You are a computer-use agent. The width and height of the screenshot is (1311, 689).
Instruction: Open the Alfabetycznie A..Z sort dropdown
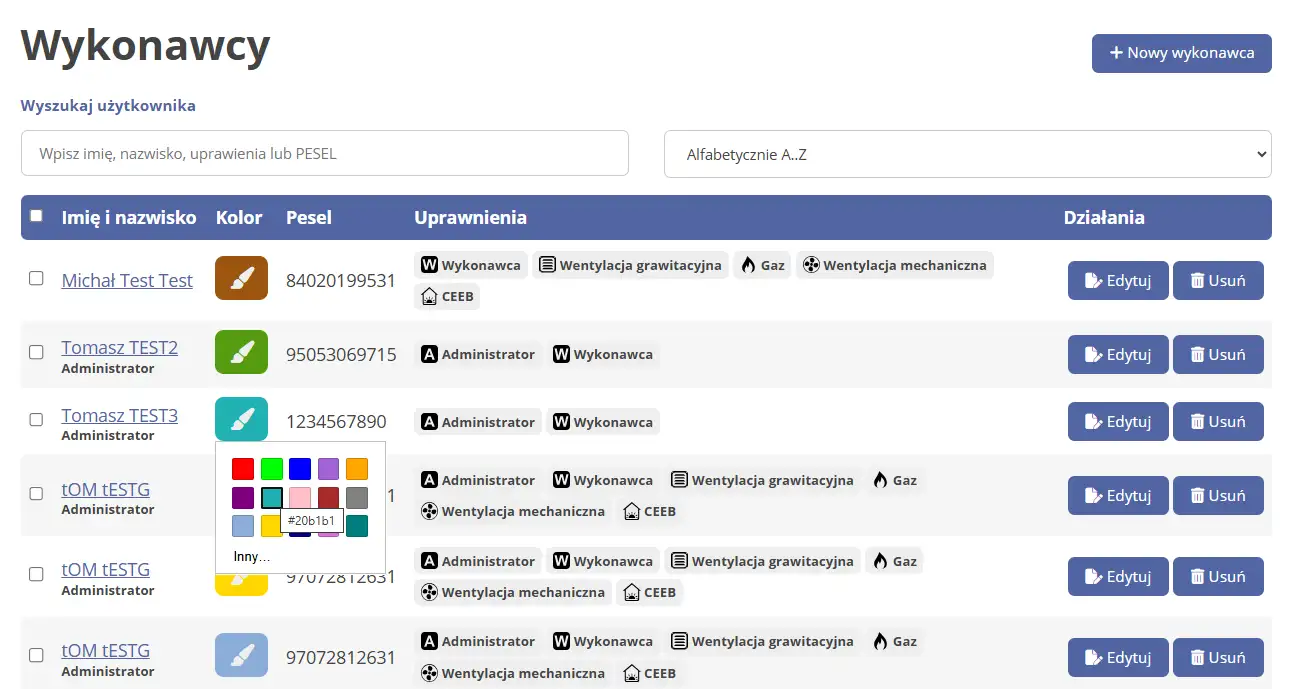point(966,153)
